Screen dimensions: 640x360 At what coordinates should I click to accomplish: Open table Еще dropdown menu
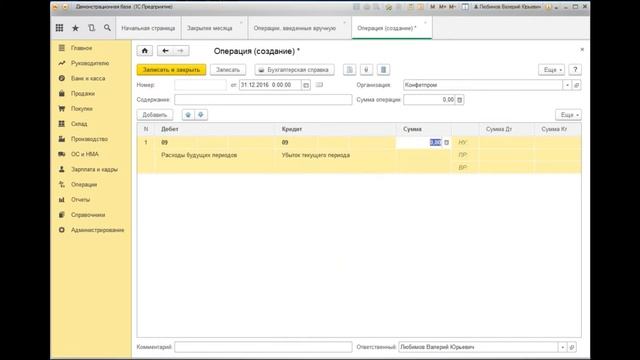tap(569, 115)
